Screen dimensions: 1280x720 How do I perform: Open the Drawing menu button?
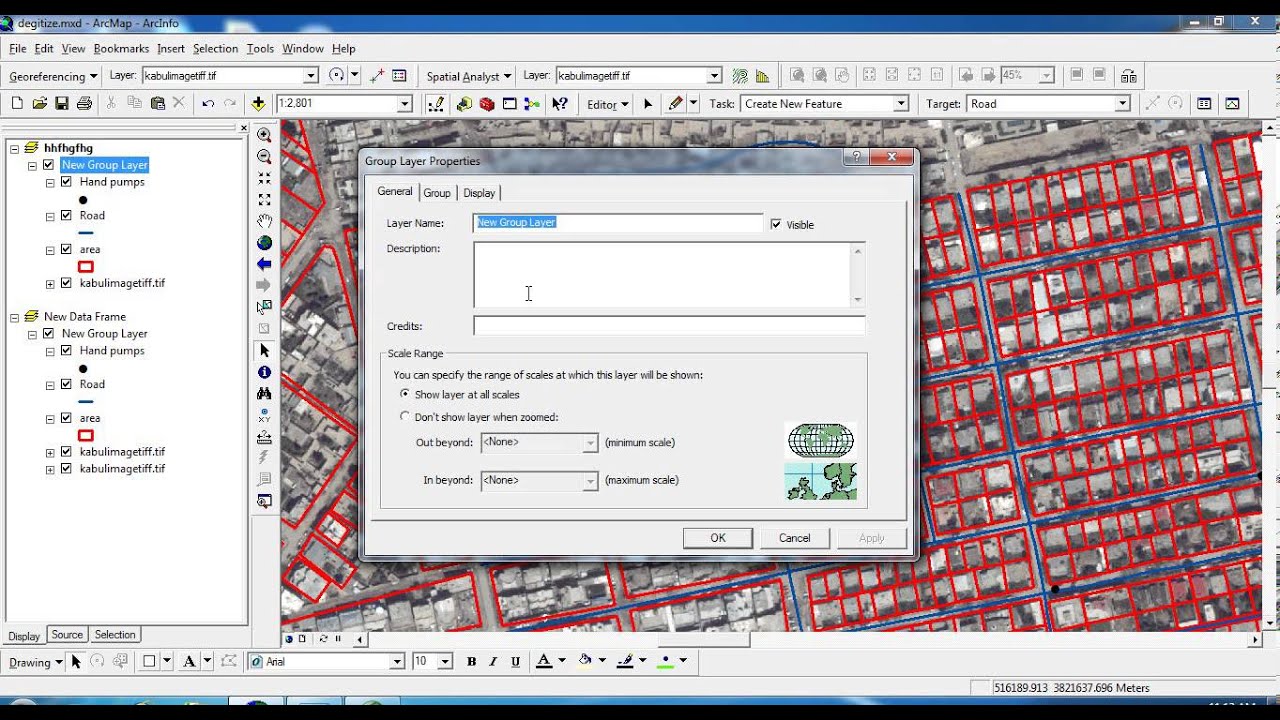pyautogui.click(x=36, y=662)
